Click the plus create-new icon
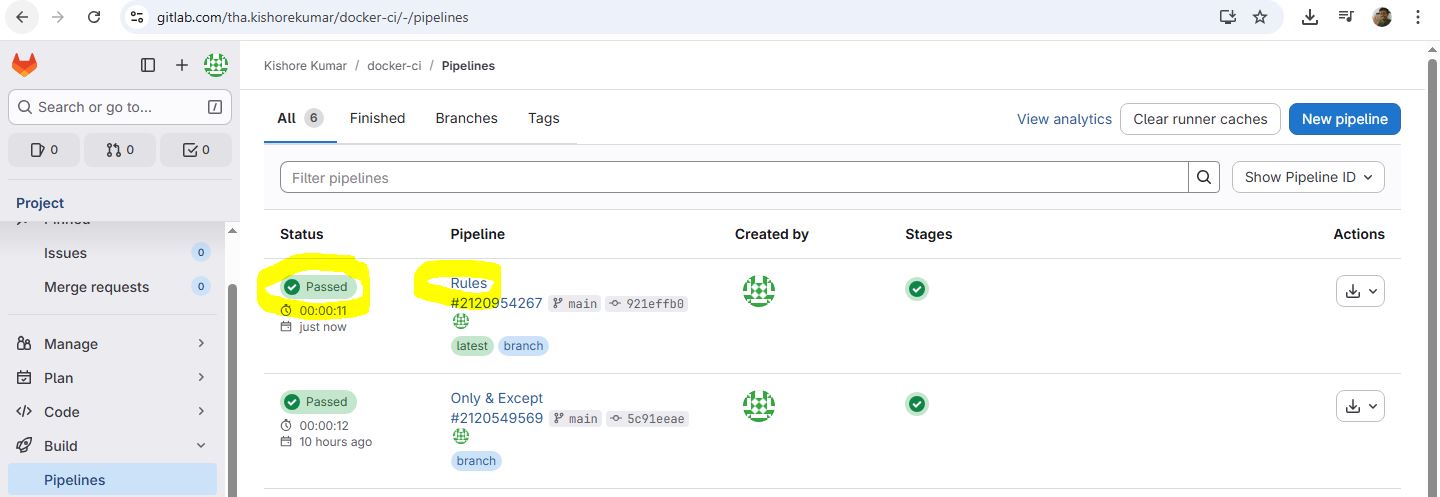Screen dimensions: 1440x497 (x=182, y=65)
